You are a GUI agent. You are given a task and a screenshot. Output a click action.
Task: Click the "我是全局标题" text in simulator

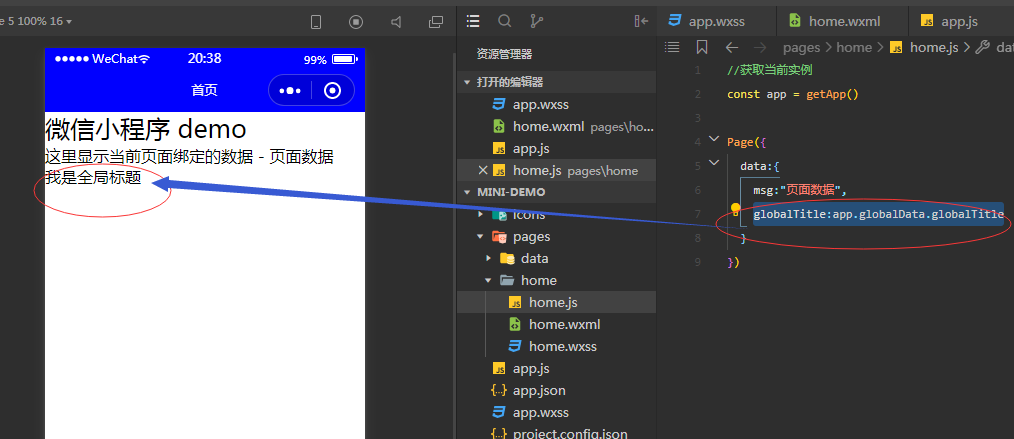[93, 177]
